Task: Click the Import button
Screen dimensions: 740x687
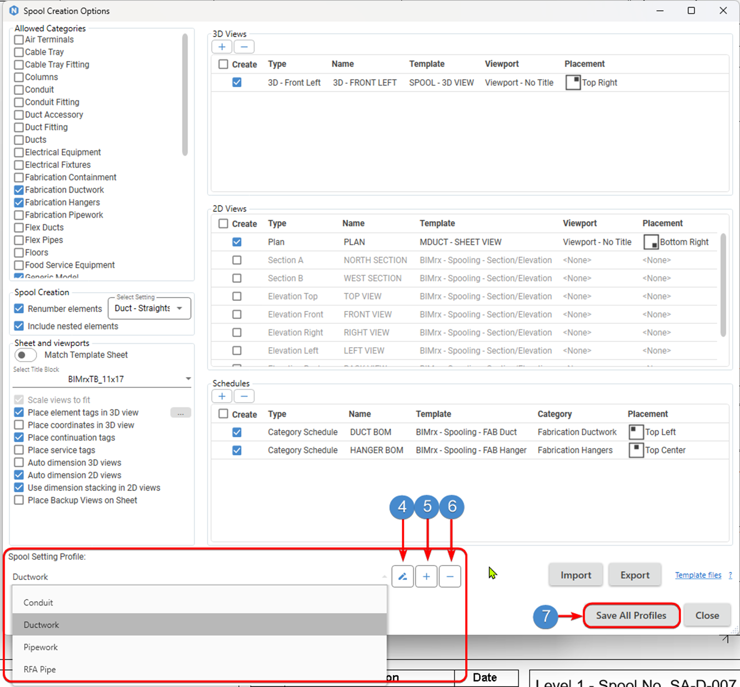Action: (x=576, y=575)
